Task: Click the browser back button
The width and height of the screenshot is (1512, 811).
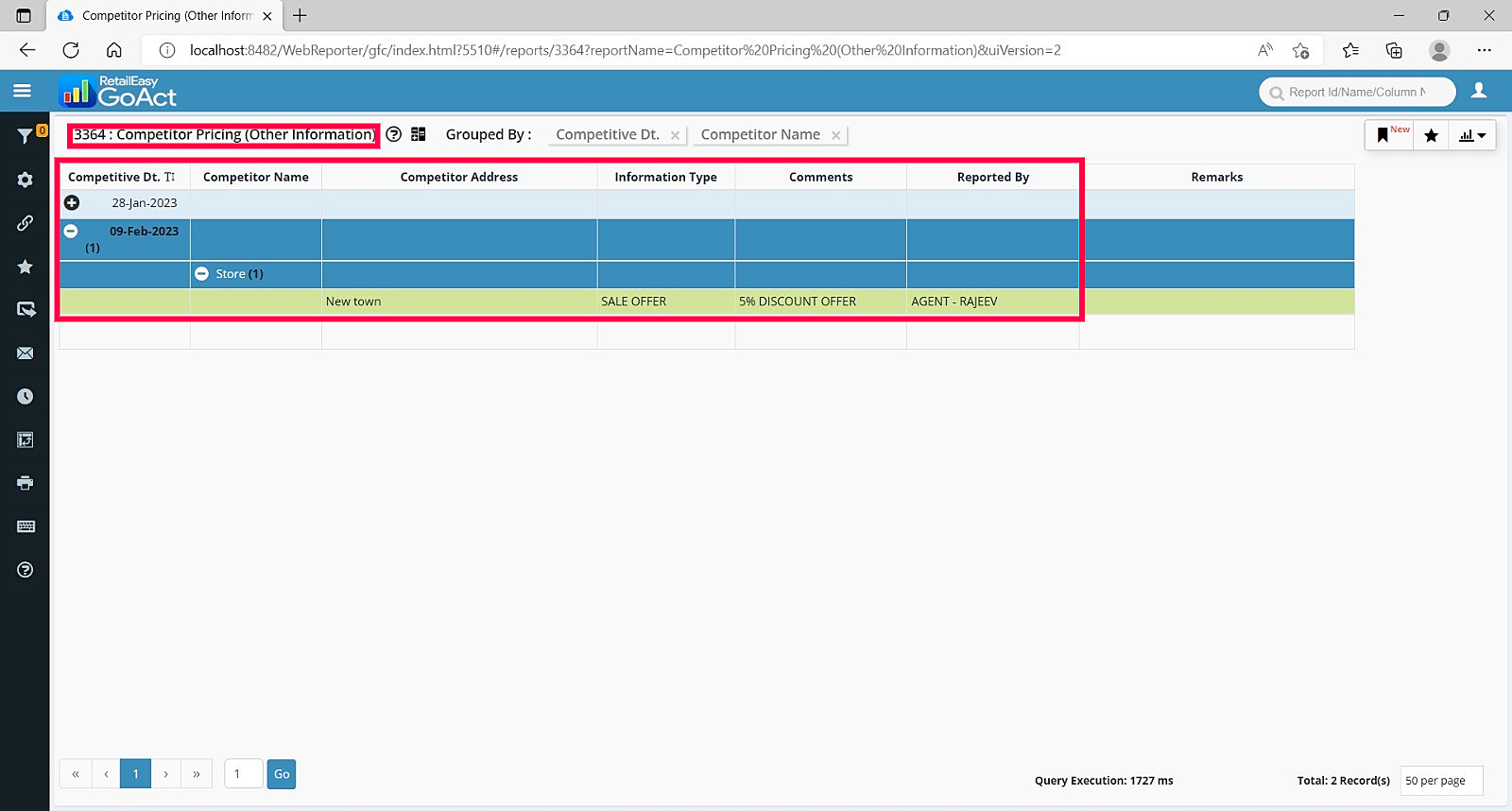Action: pos(27,50)
